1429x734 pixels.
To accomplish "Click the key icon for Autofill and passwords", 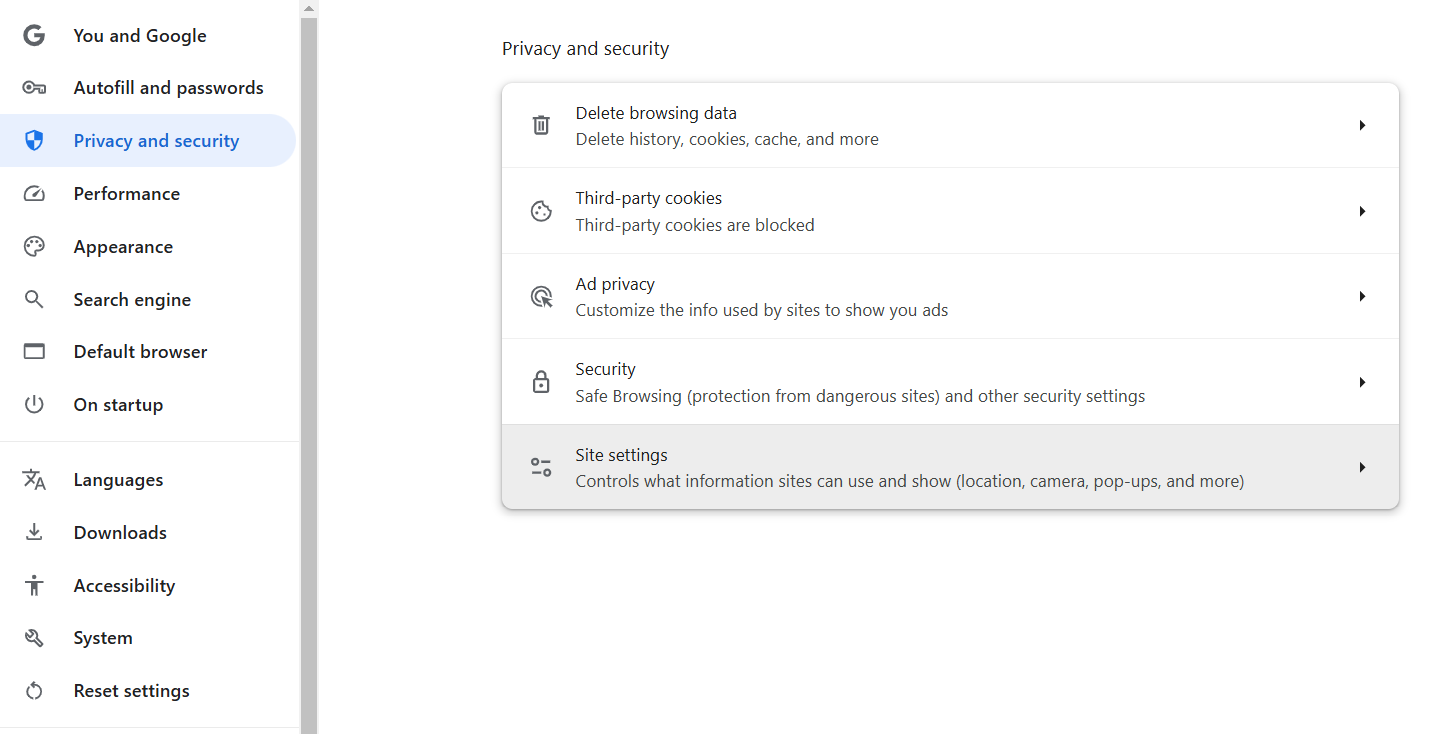I will point(34,88).
